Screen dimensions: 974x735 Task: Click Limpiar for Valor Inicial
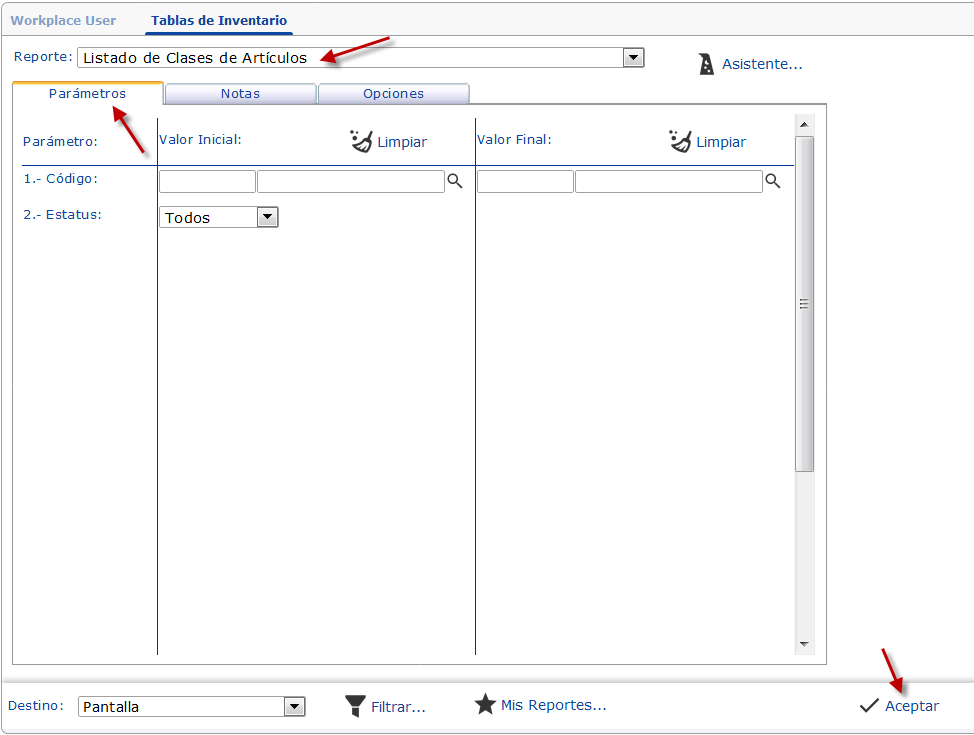402,142
